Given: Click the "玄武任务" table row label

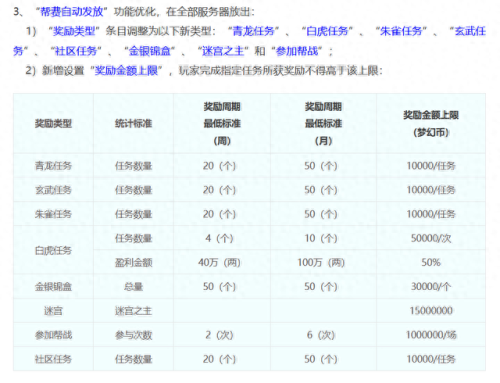Looking at the screenshot, I should click(53, 190).
